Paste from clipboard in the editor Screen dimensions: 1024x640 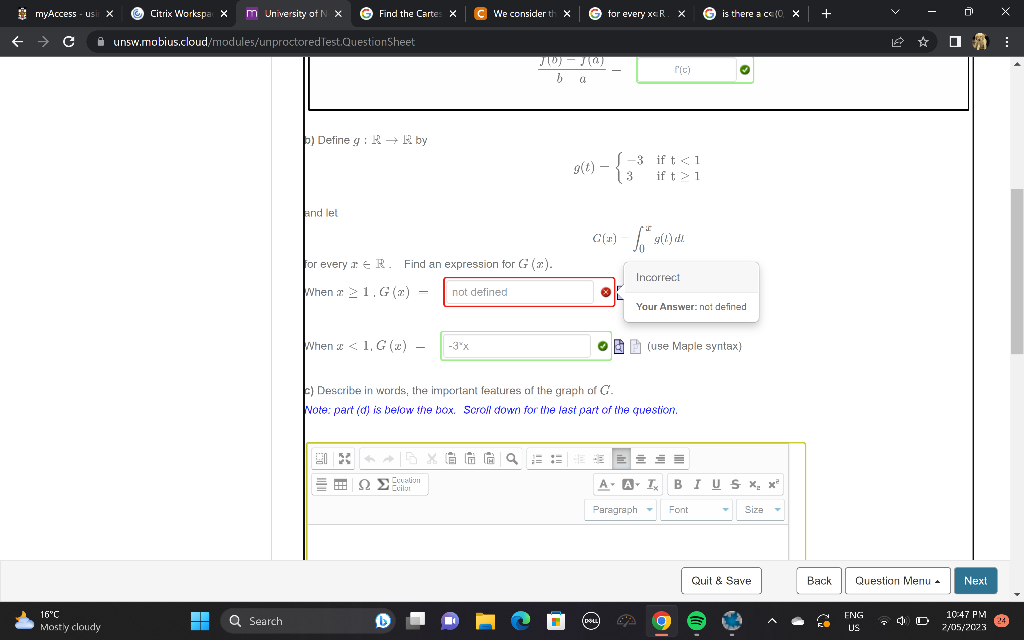tap(451, 459)
